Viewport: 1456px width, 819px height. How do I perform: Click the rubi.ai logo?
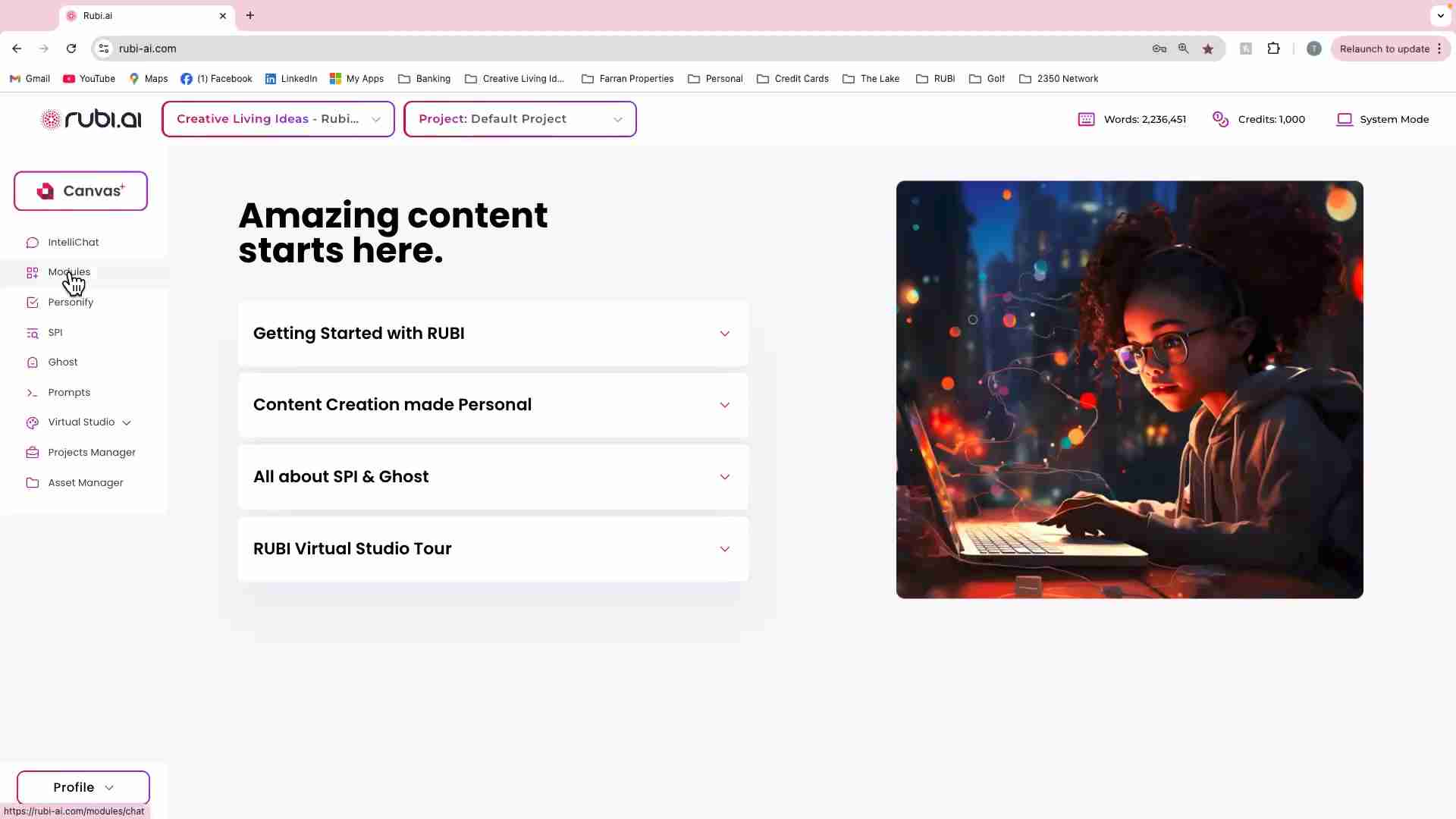pos(91,119)
